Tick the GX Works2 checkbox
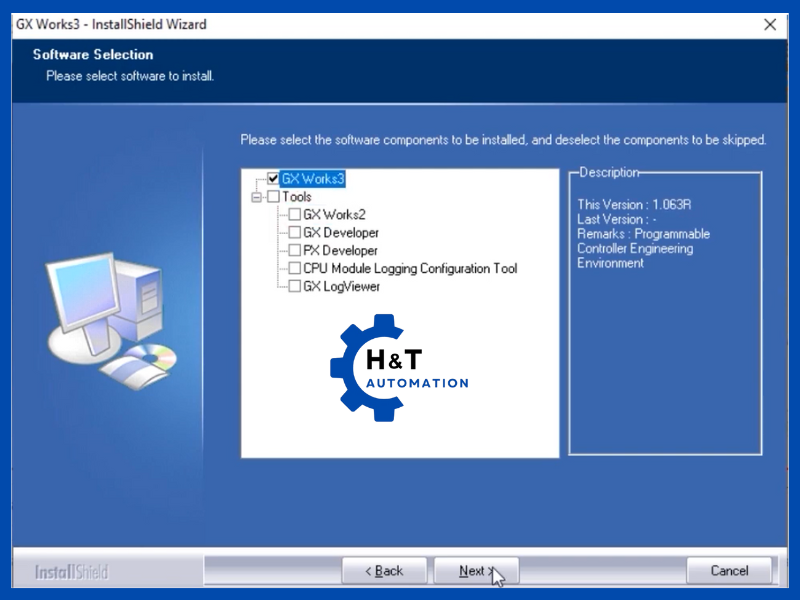 pos(294,215)
